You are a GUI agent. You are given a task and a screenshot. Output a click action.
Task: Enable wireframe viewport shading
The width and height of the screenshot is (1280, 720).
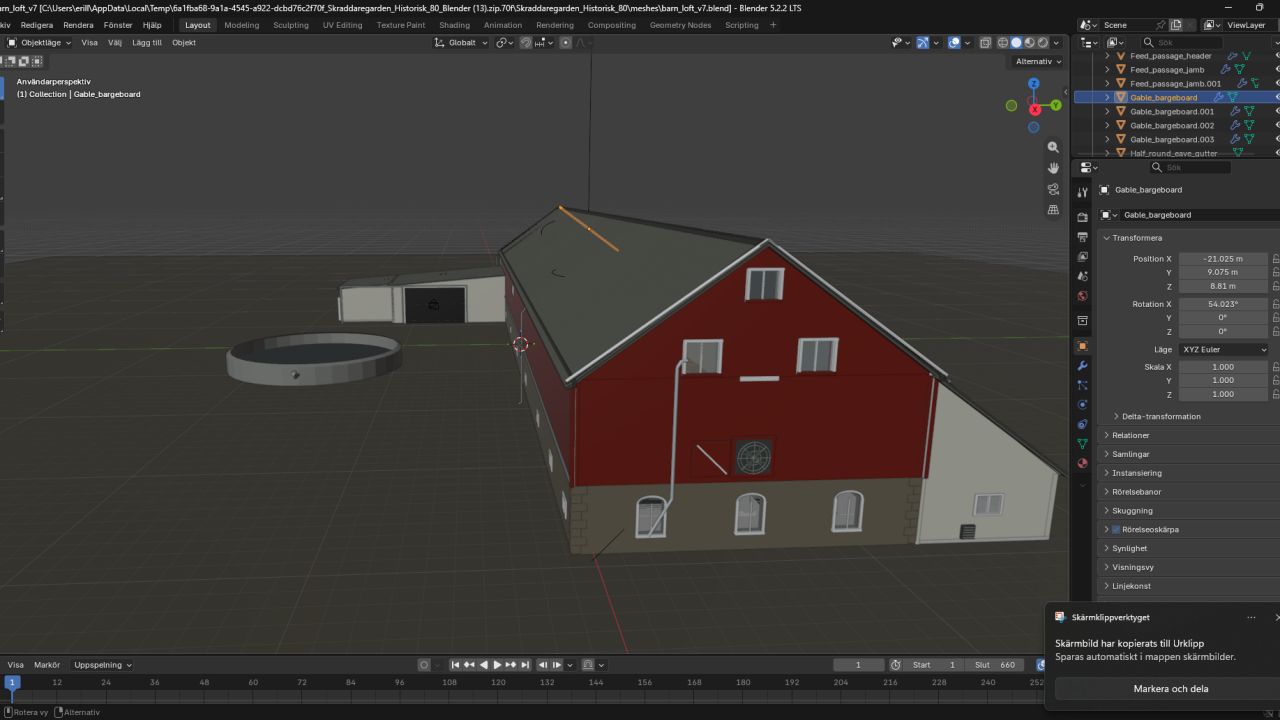pyautogui.click(x=1003, y=43)
